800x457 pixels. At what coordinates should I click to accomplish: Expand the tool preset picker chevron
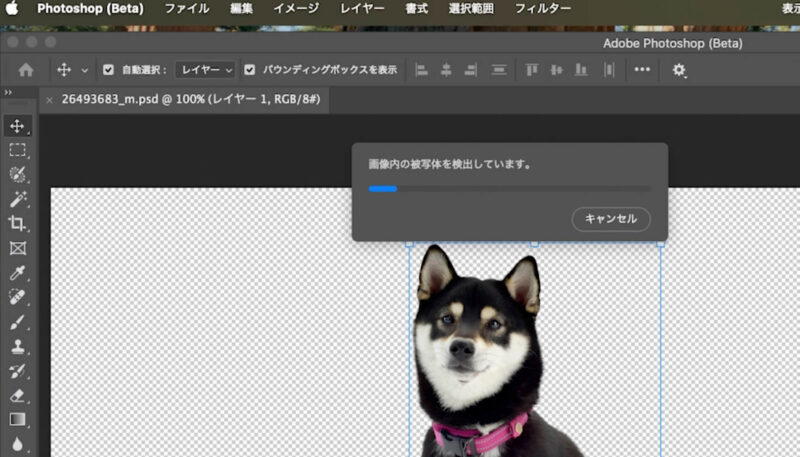tap(85, 70)
